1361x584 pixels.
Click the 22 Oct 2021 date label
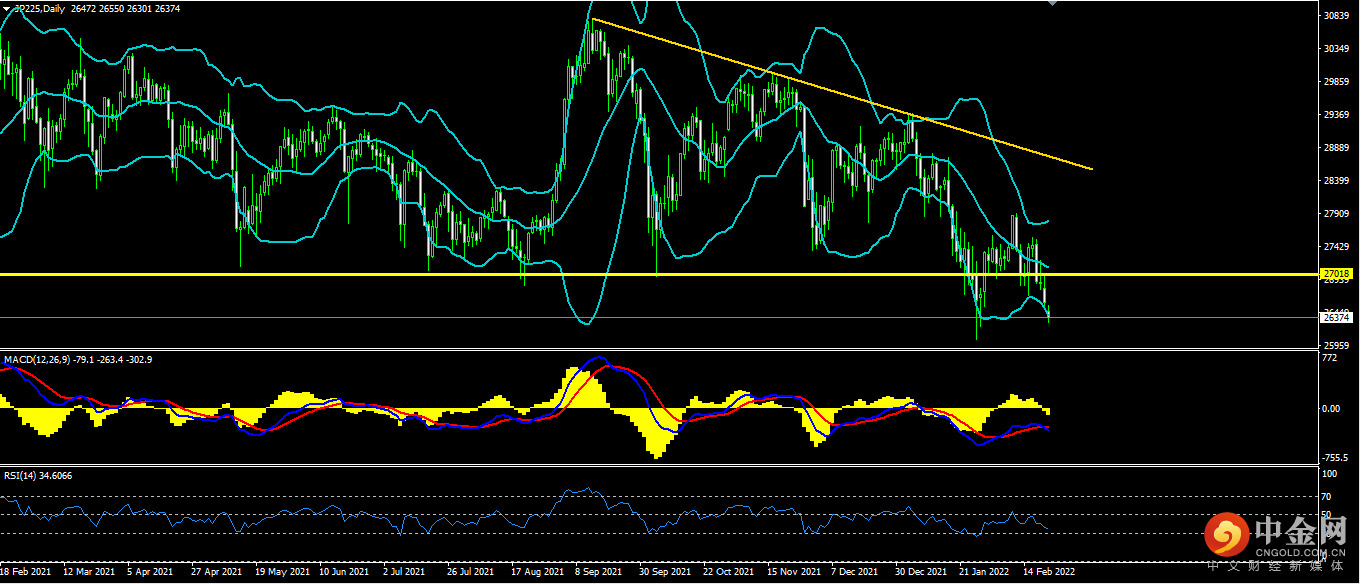[x=727, y=573]
